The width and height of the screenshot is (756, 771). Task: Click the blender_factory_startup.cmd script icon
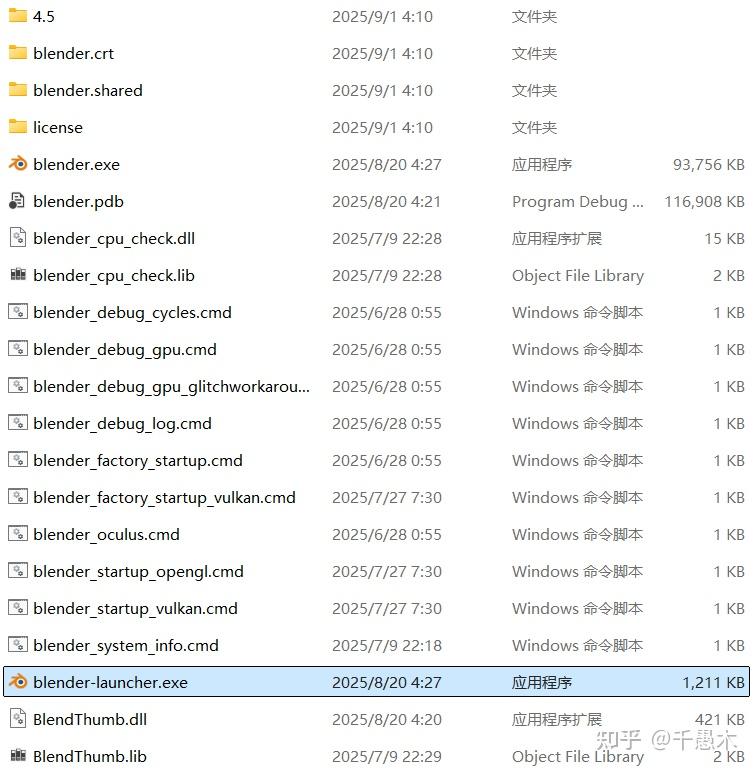[x=18, y=460]
